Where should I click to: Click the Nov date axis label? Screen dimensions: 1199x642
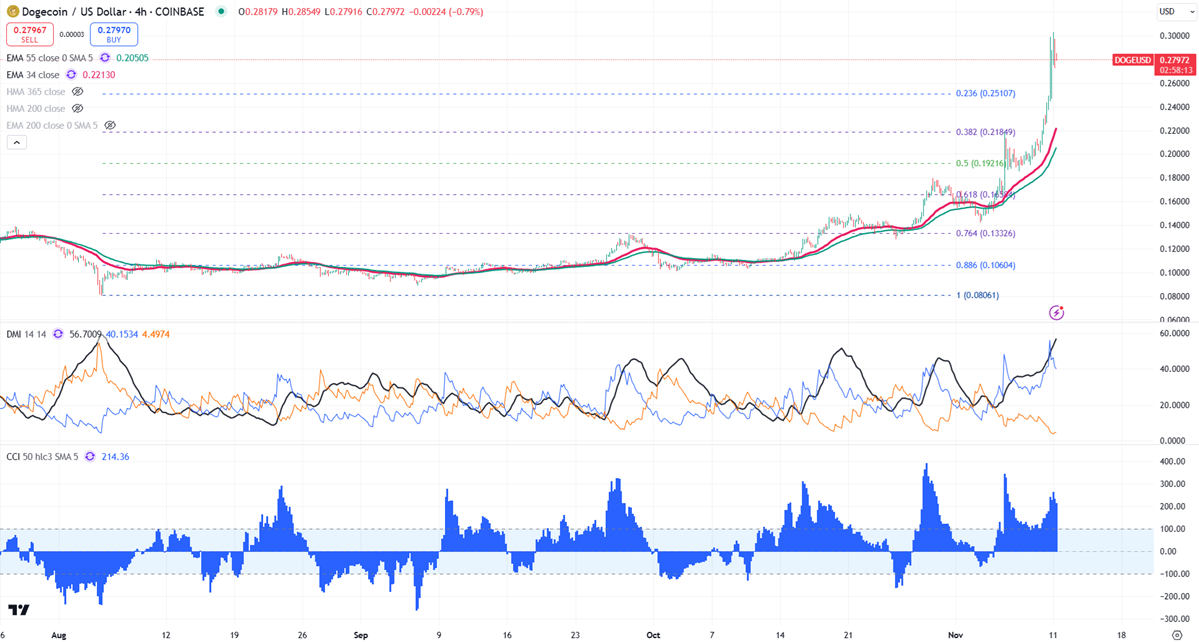tap(955, 635)
